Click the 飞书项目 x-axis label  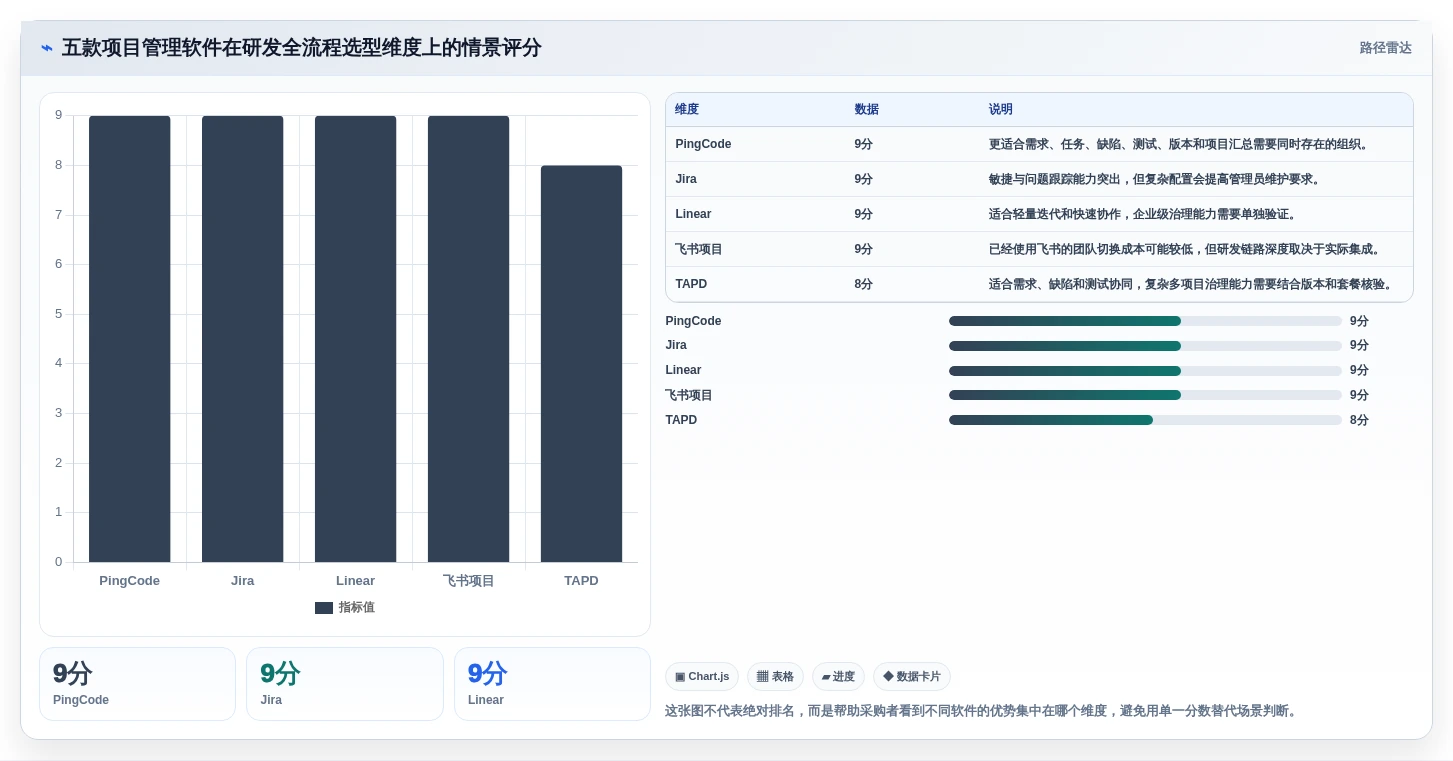469,581
